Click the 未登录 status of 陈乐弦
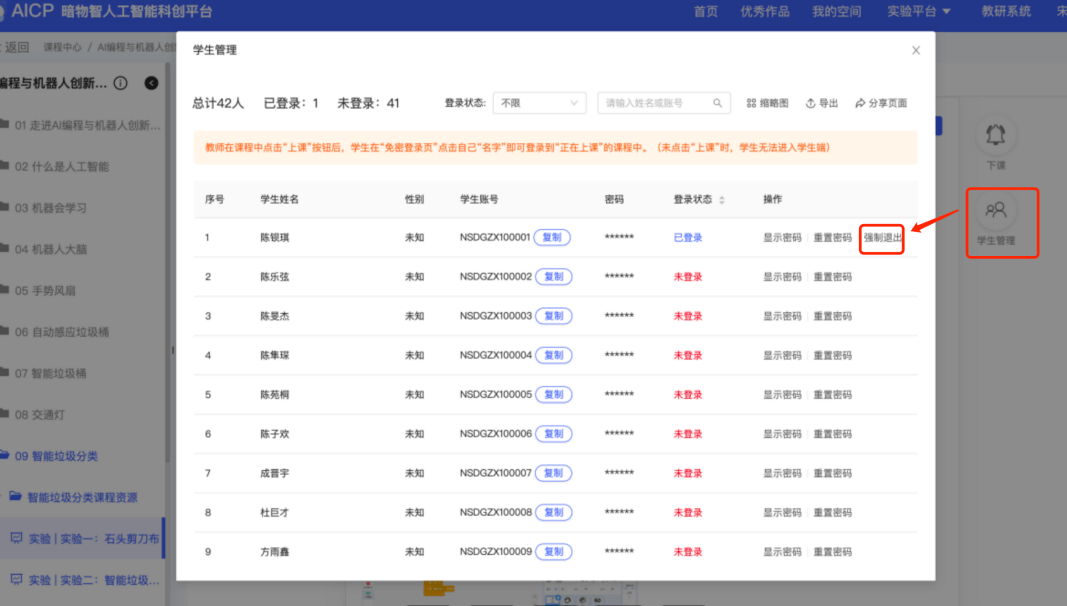 687,277
